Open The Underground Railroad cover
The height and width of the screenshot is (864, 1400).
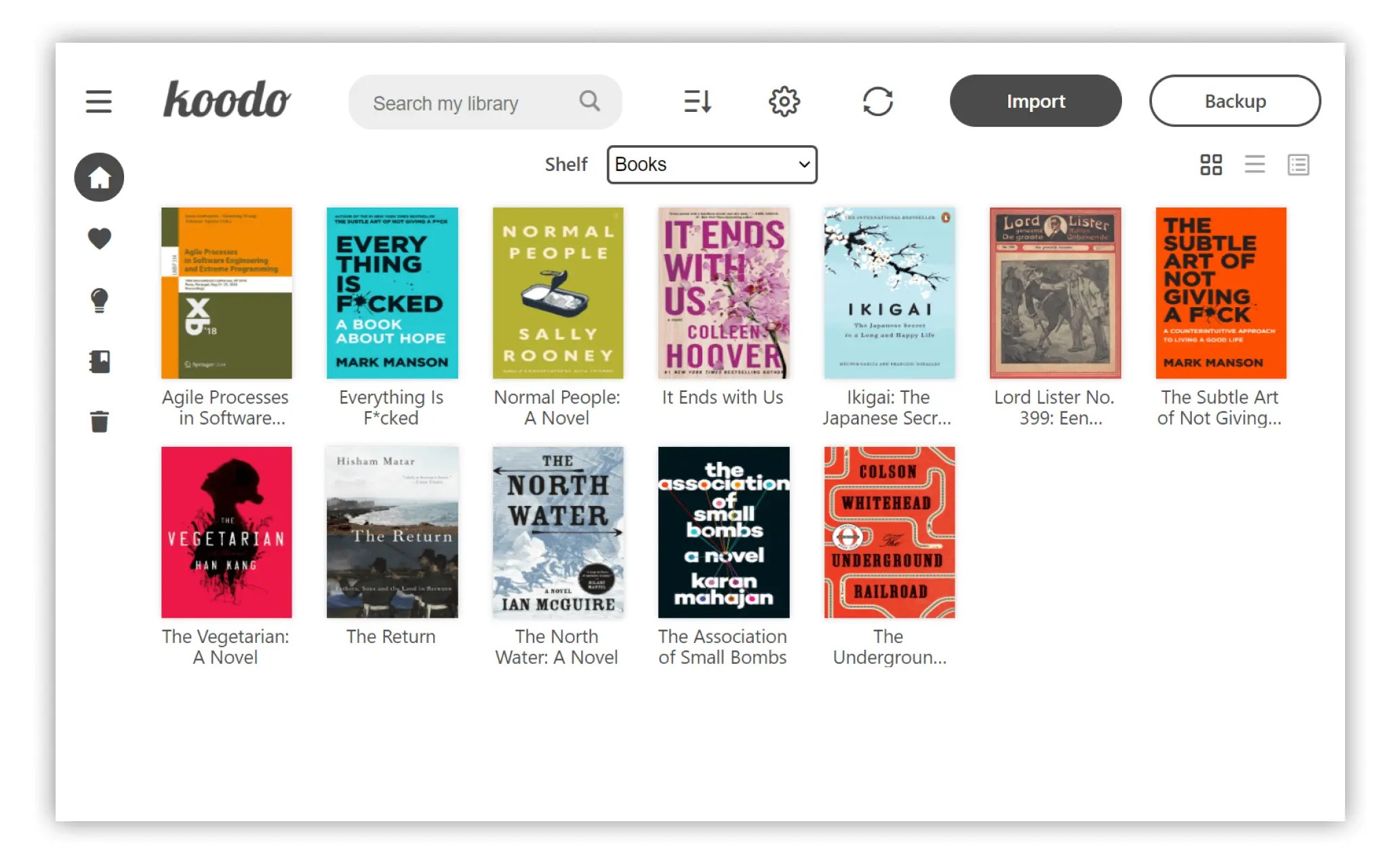(x=889, y=532)
